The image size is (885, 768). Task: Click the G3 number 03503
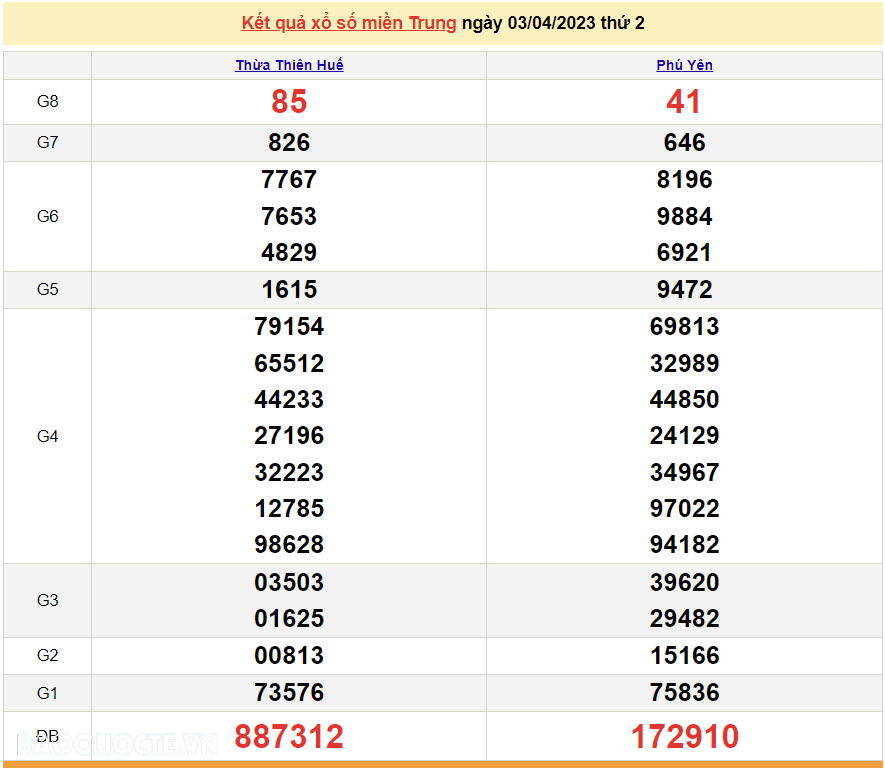288,582
